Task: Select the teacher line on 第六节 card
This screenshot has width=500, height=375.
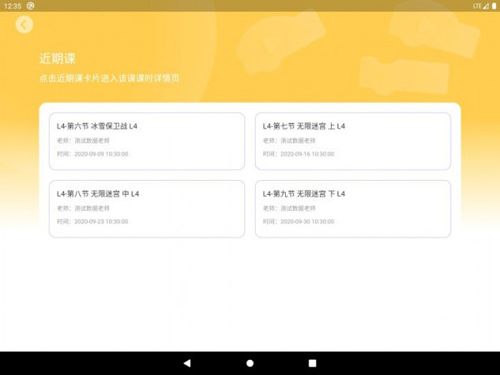Action: coord(83,141)
